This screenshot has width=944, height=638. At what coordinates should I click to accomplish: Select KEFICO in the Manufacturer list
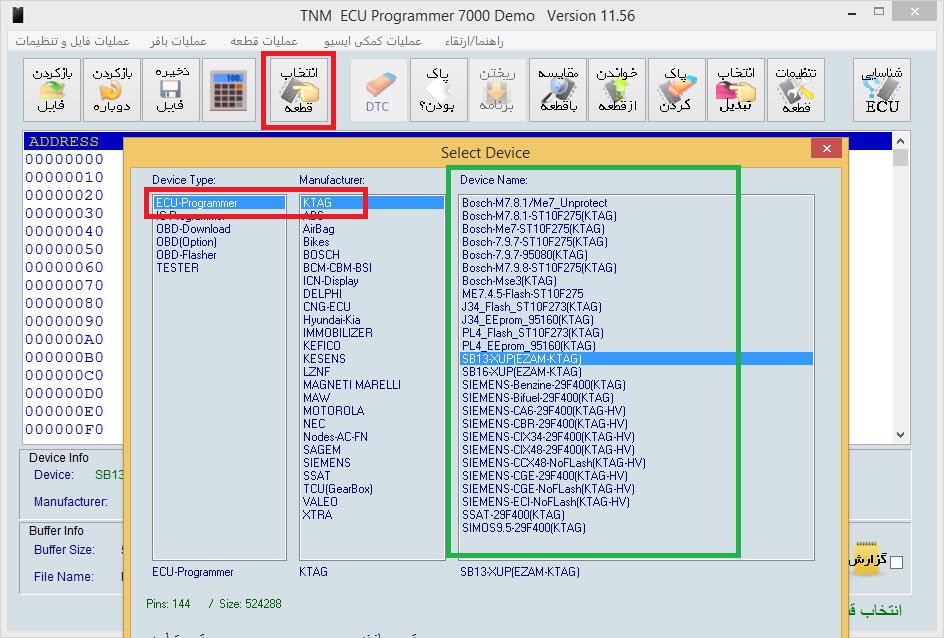321,346
